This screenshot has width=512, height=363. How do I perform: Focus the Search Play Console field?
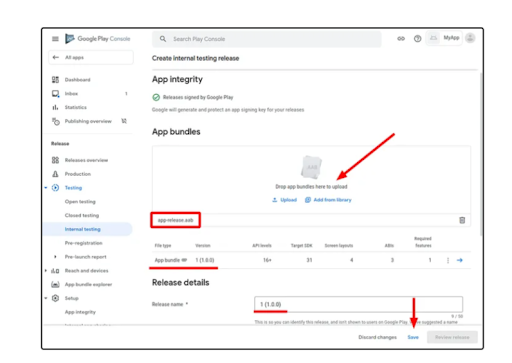(267, 39)
